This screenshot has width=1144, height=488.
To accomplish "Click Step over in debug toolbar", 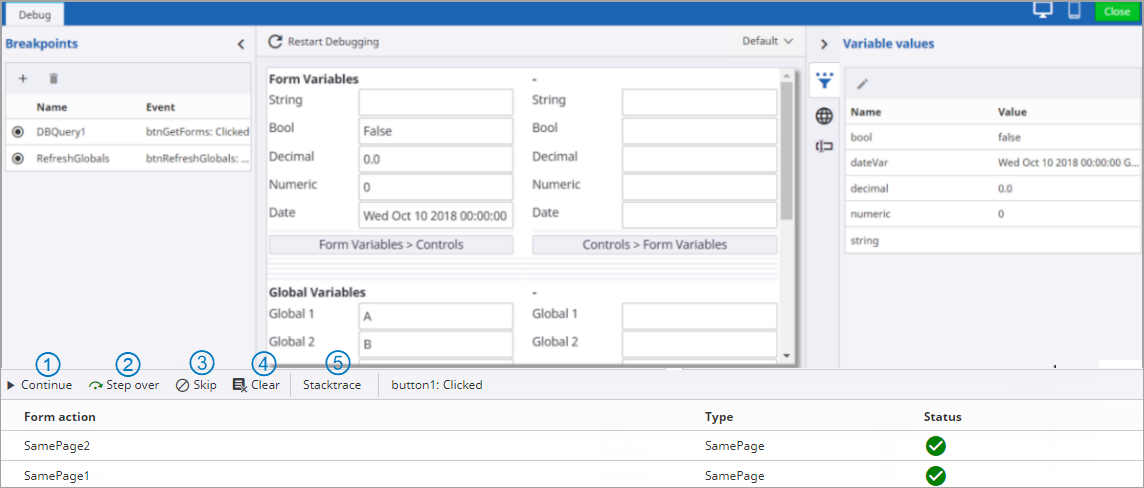I will click(124, 385).
